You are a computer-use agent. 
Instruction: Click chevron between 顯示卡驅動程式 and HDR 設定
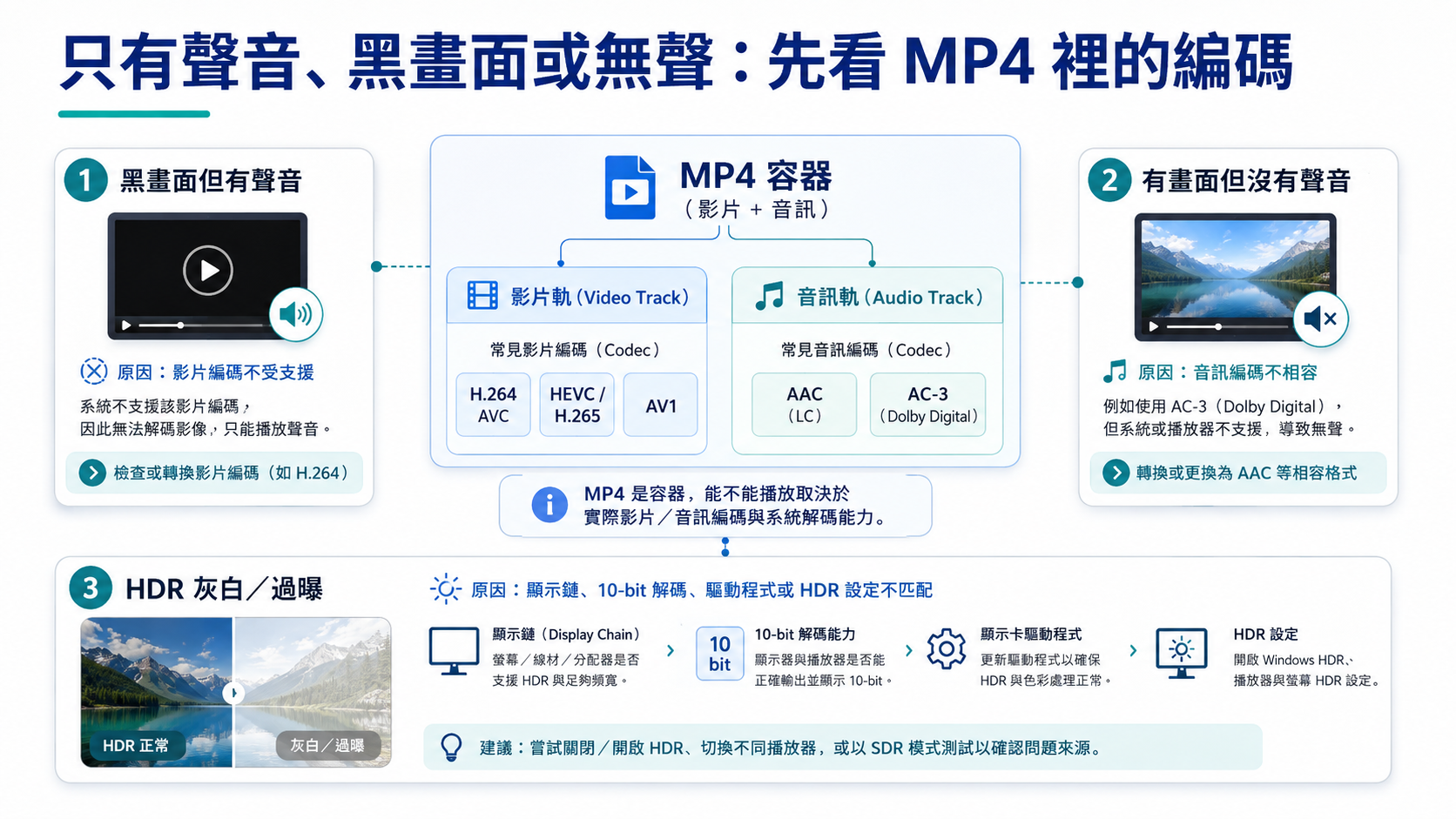[1133, 650]
